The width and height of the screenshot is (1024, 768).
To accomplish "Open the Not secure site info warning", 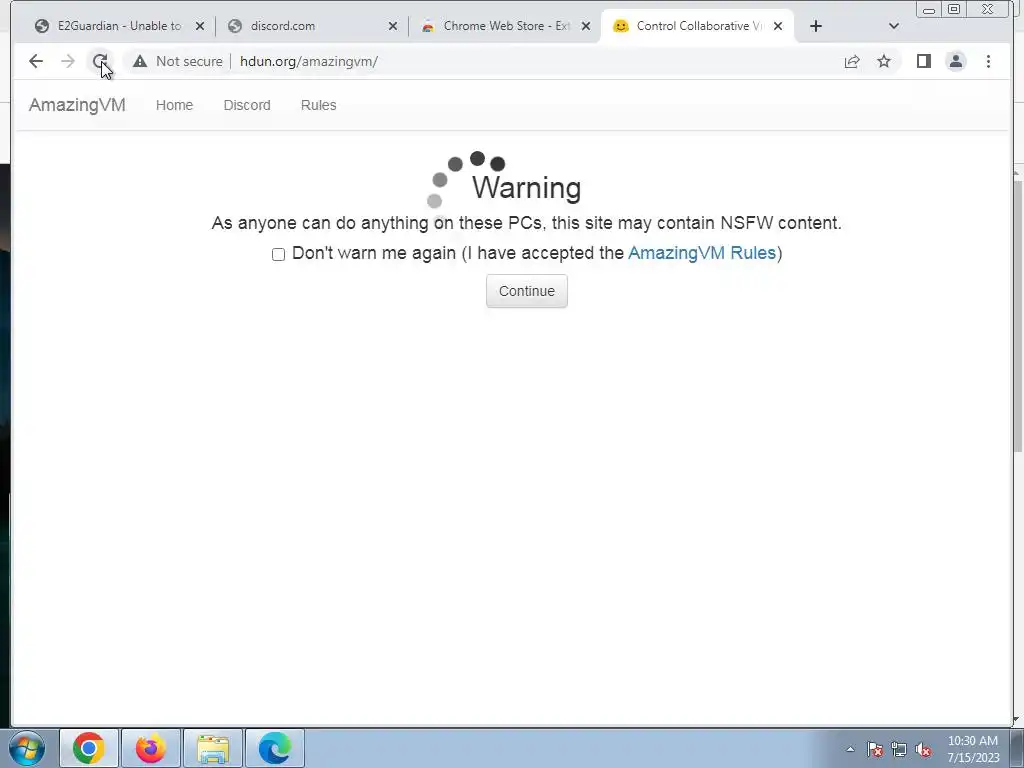I will [x=178, y=61].
